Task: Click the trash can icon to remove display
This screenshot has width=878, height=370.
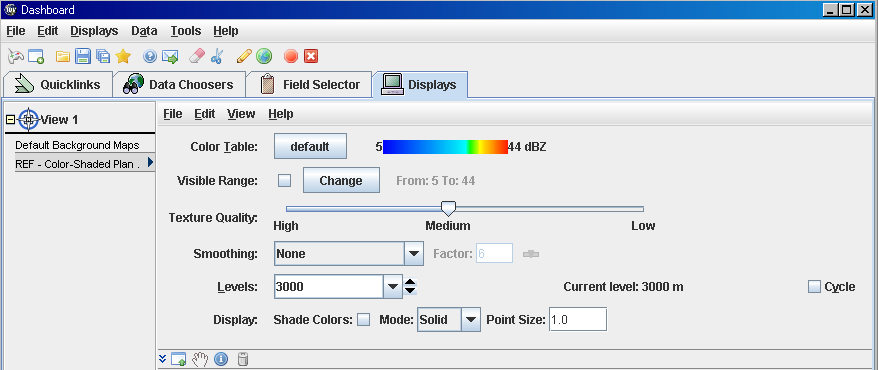Action: point(242,359)
